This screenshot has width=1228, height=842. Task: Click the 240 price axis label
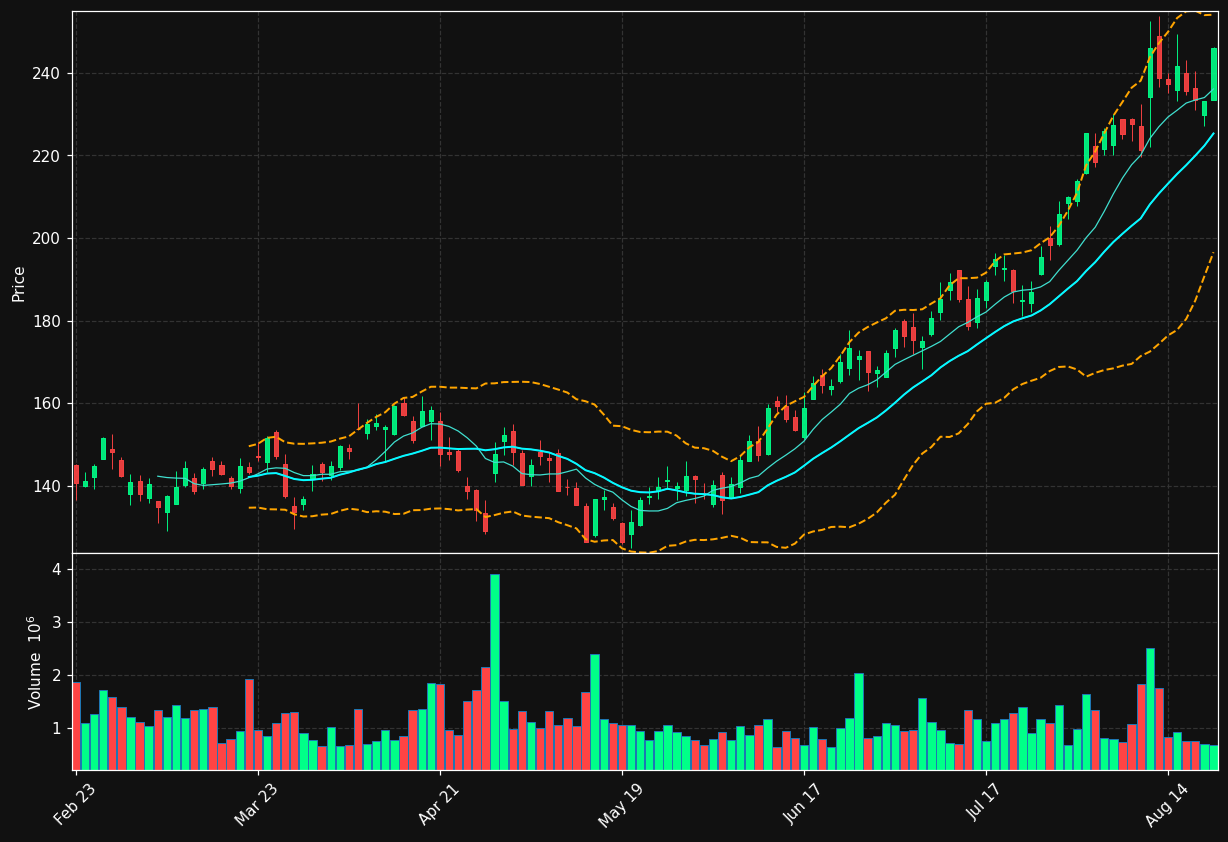tap(47, 74)
